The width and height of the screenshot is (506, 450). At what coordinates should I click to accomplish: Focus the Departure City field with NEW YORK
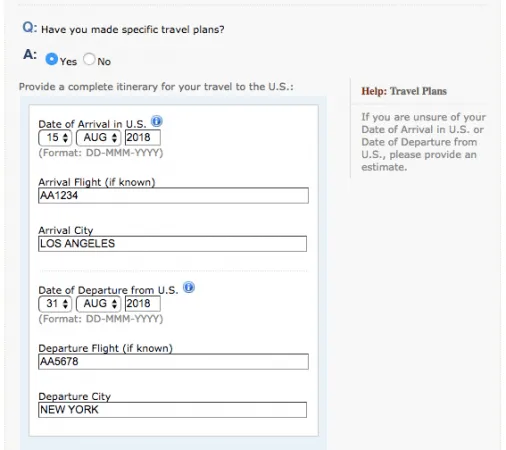[172, 410]
